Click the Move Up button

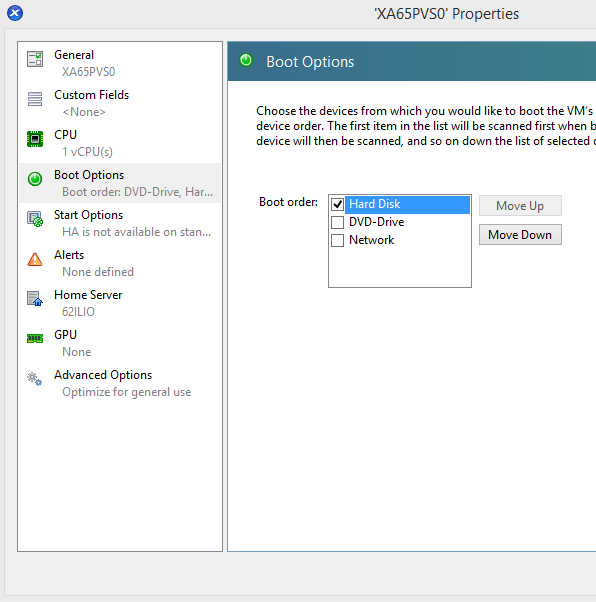(x=520, y=205)
